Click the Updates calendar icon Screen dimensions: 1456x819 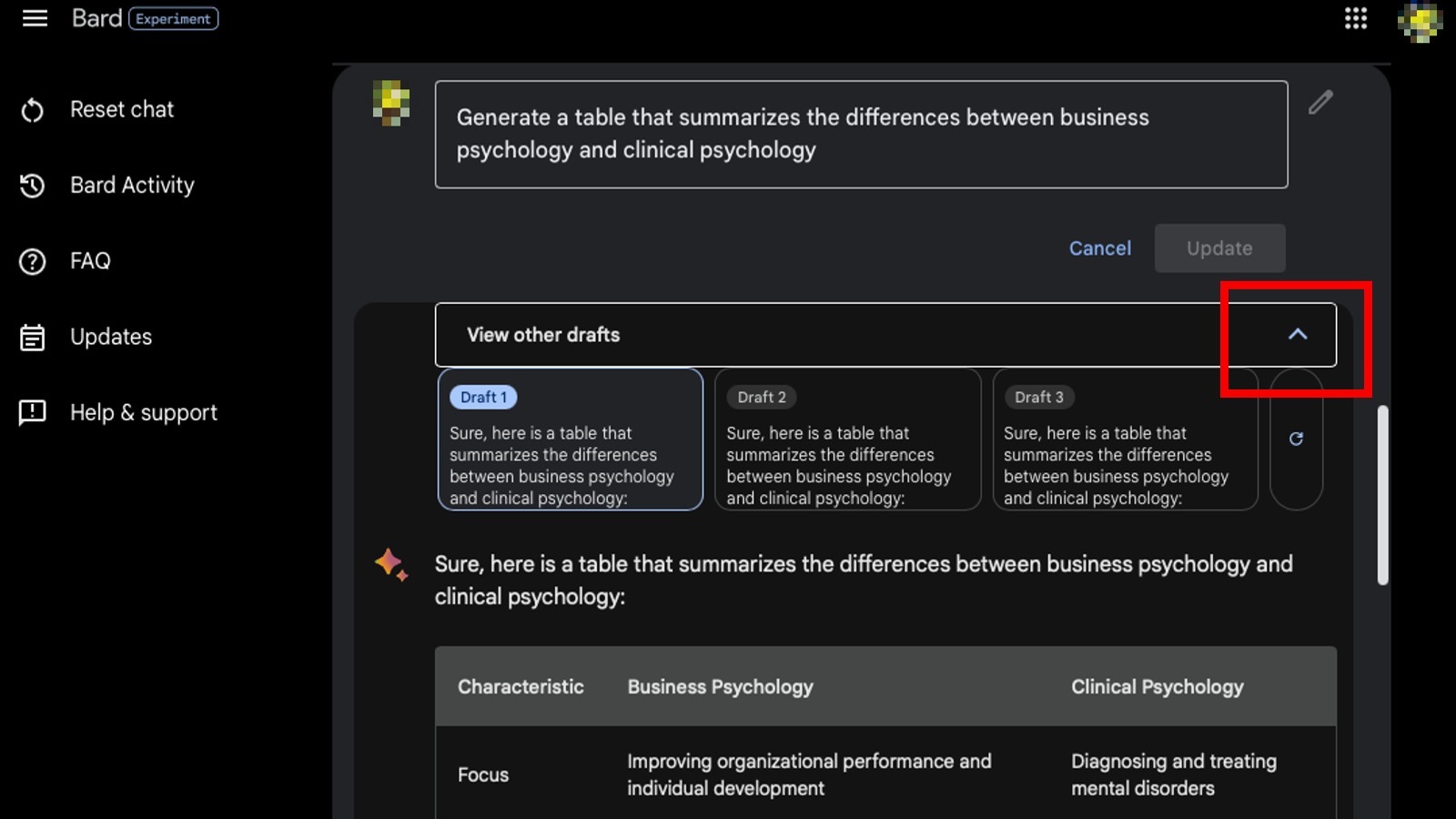33,338
